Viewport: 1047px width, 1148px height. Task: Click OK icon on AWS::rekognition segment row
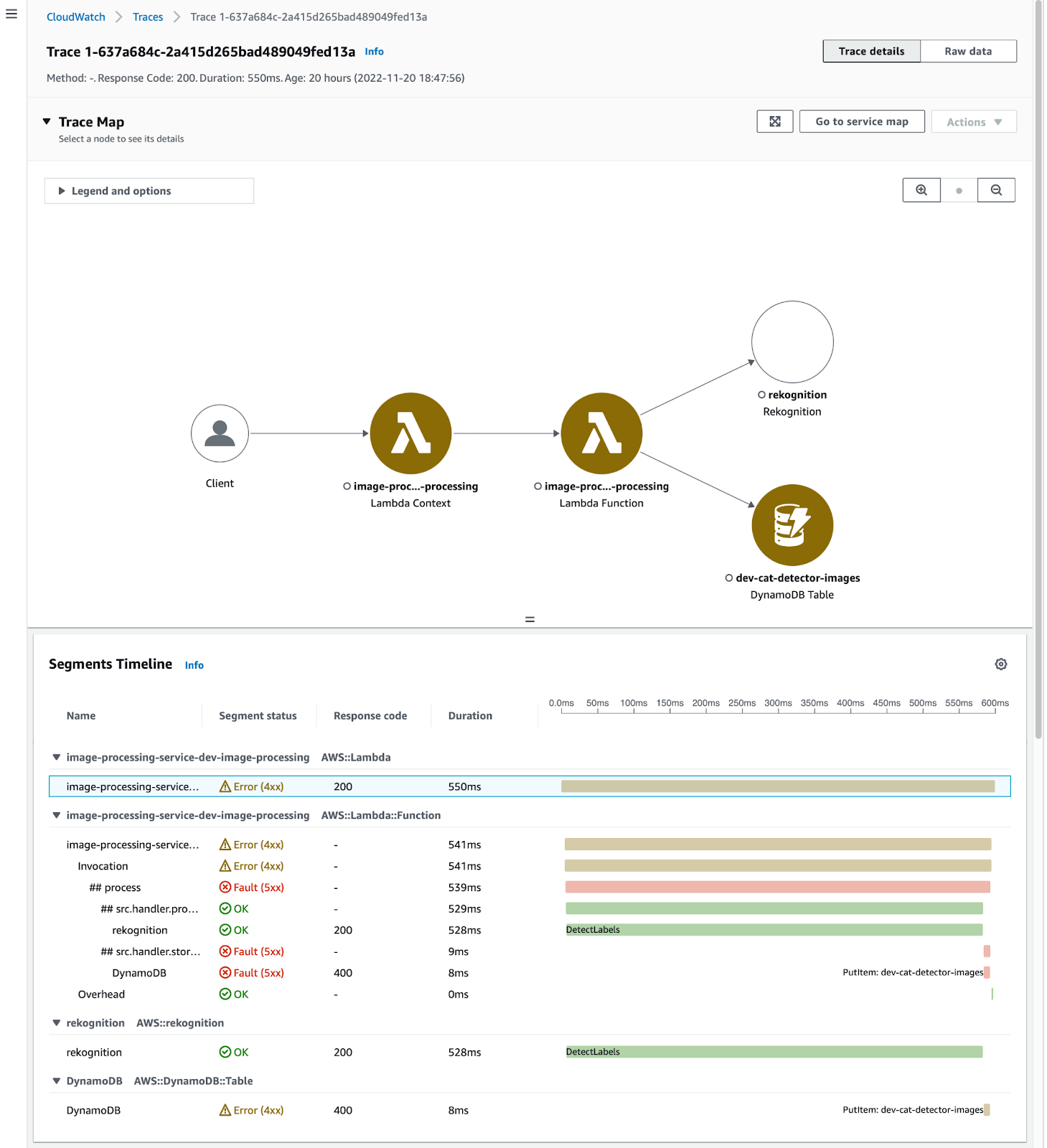pos(225,1053)
